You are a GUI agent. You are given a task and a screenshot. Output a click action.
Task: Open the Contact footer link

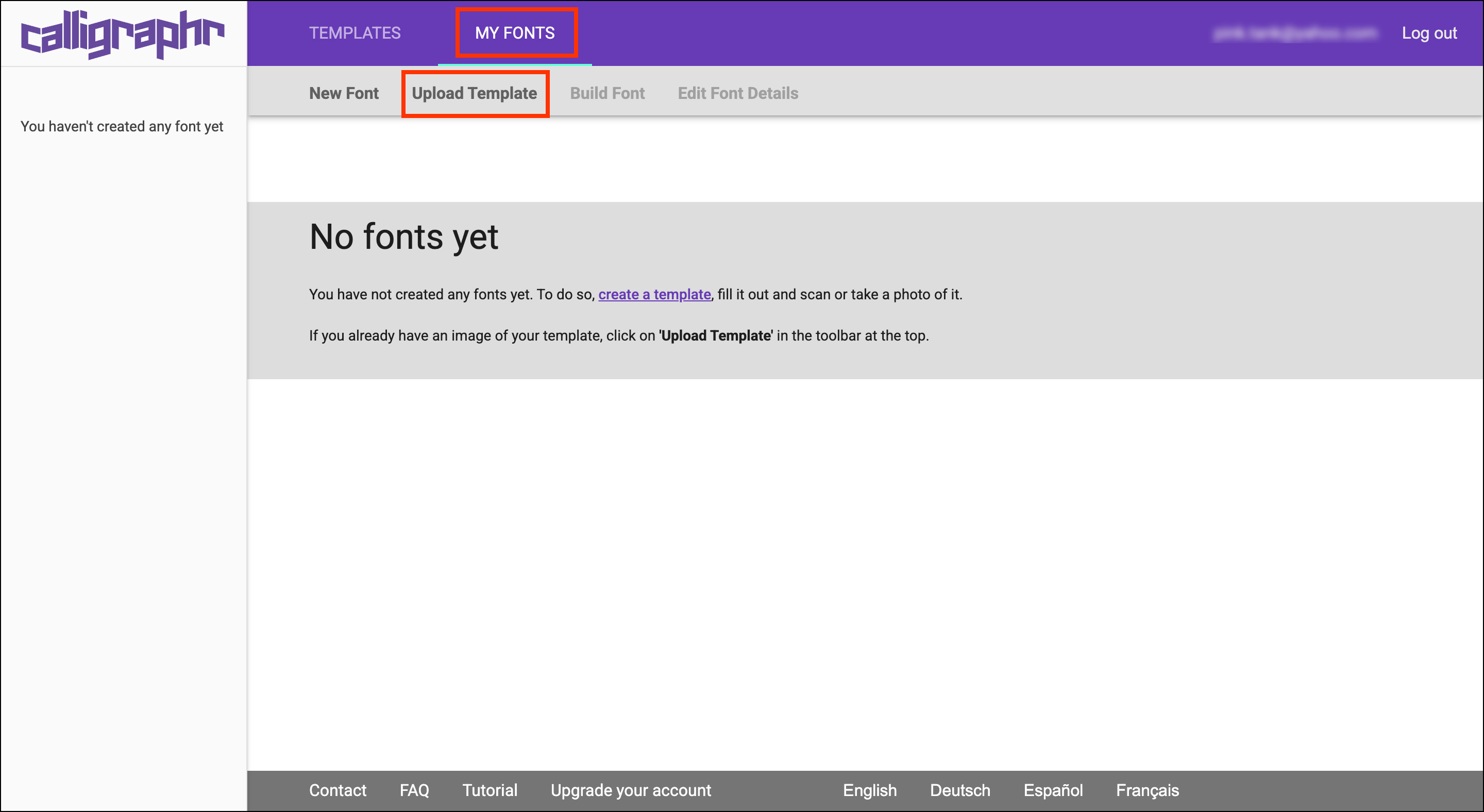tap(338, 790)
